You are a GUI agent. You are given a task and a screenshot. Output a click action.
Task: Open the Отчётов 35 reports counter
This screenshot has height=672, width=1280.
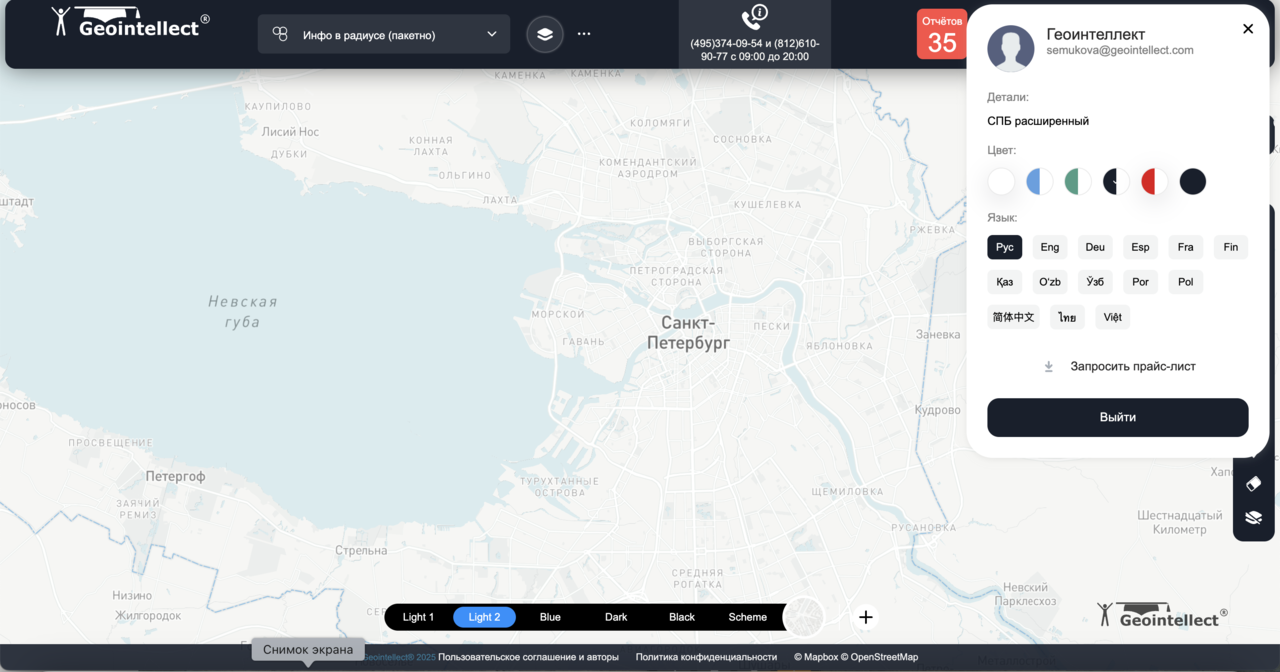[x=941, y=35]
